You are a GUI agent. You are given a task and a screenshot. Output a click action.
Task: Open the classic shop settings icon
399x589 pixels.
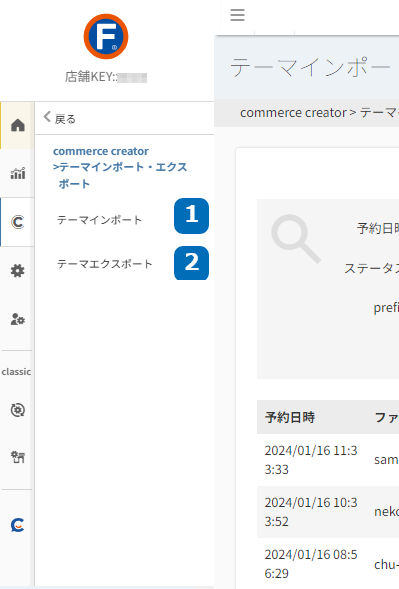click(x=18, y=457)
